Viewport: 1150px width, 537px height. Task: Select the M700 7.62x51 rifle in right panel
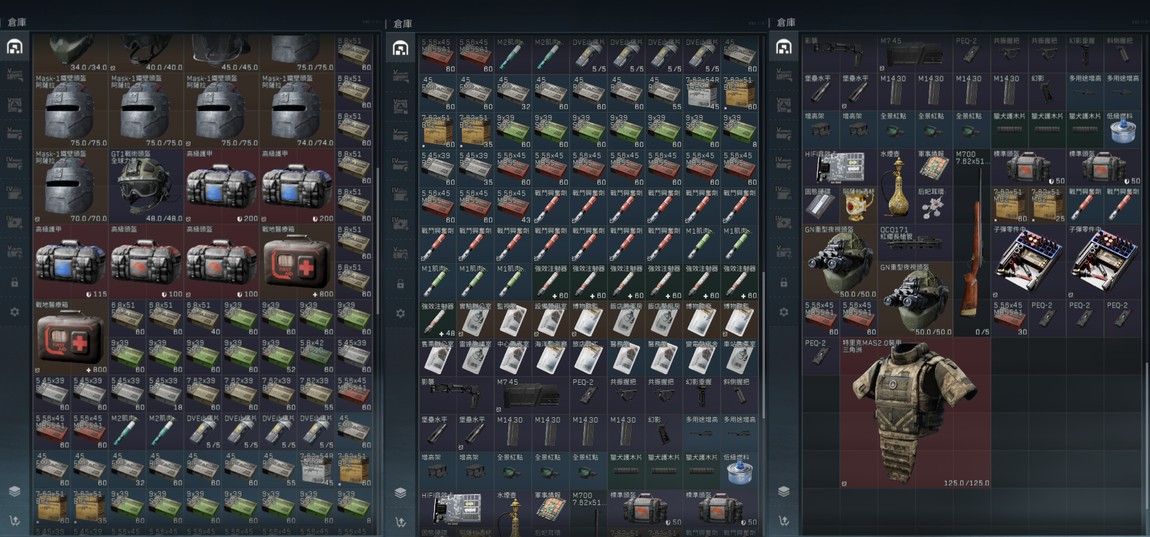coord(972,243)
